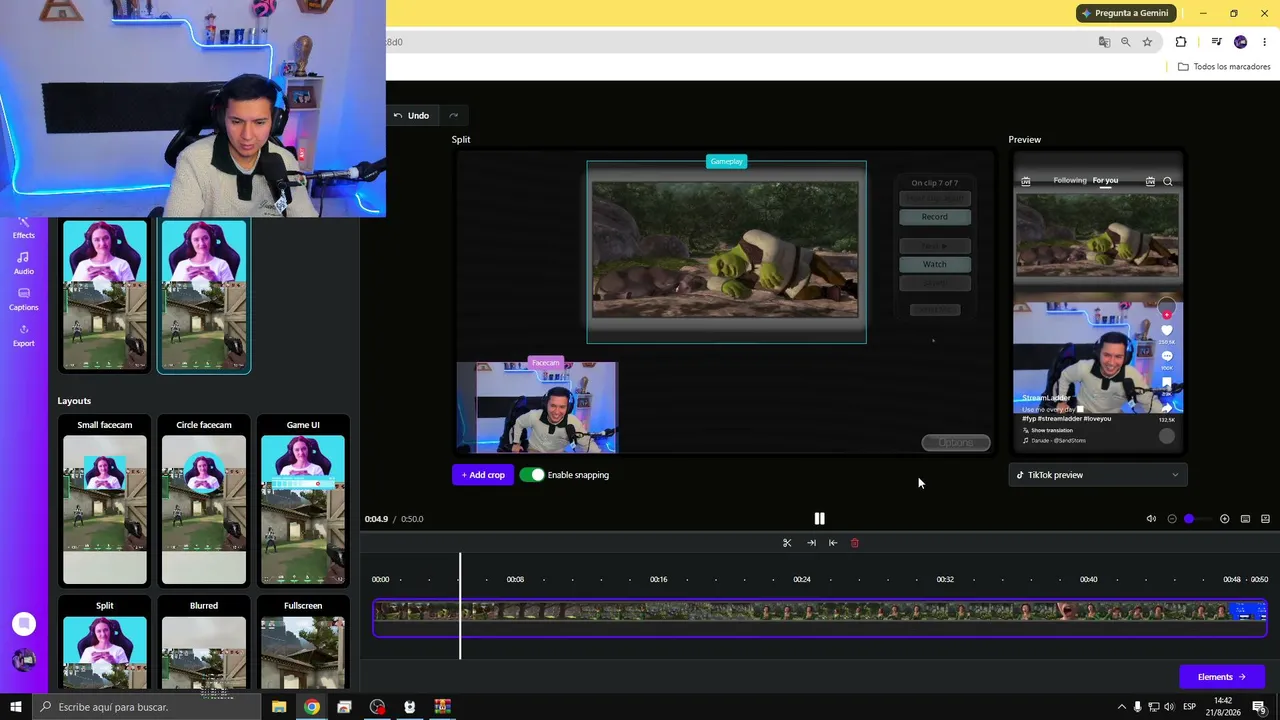This screenshot has width=1280, height=720.
Task: Click the redo arrow next to Undo
Action: coord(453,115)
